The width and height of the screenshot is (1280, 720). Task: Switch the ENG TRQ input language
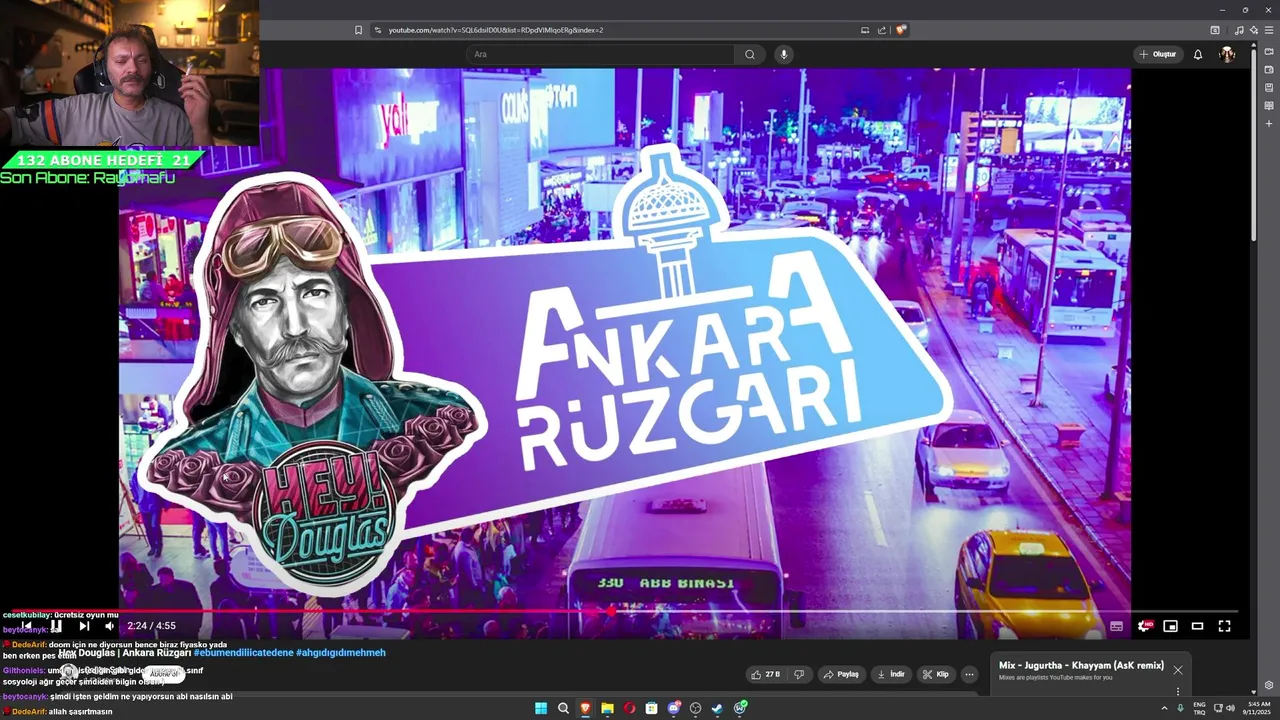1199,708
